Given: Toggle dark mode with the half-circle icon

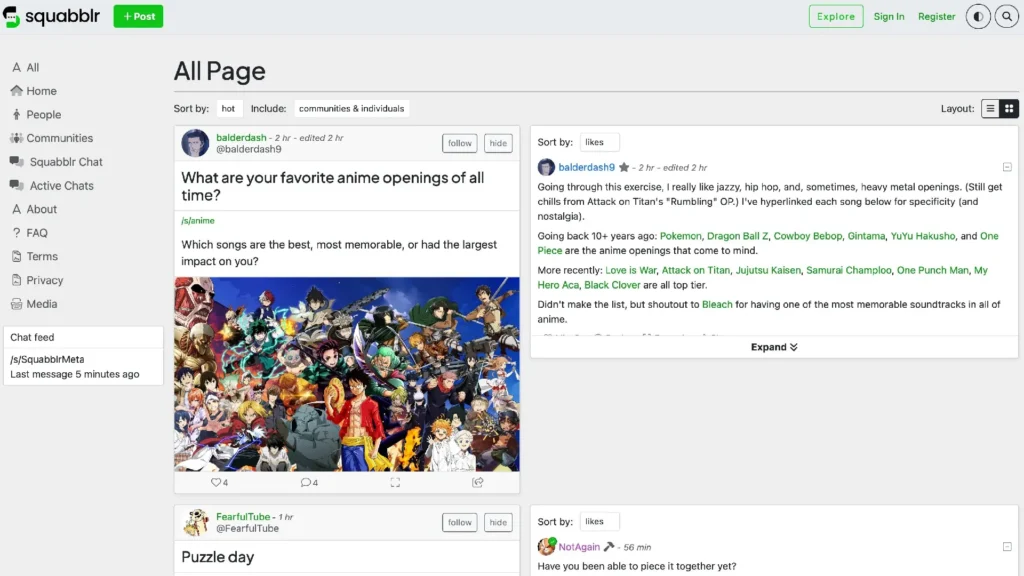Looking at the screenshot, I should point(977,17).
